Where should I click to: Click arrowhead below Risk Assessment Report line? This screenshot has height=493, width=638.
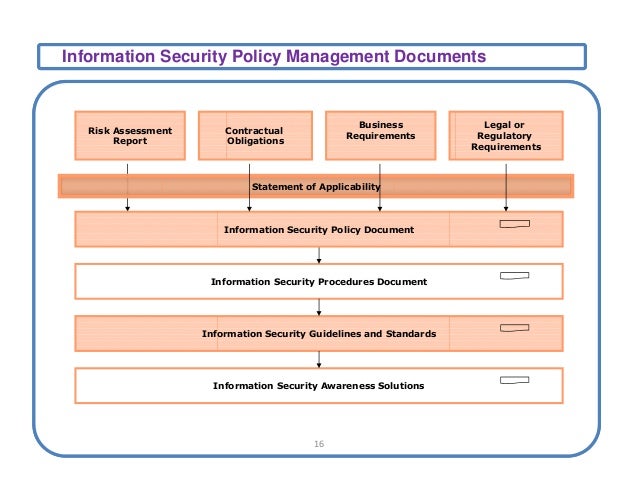(x=127, y=208)
